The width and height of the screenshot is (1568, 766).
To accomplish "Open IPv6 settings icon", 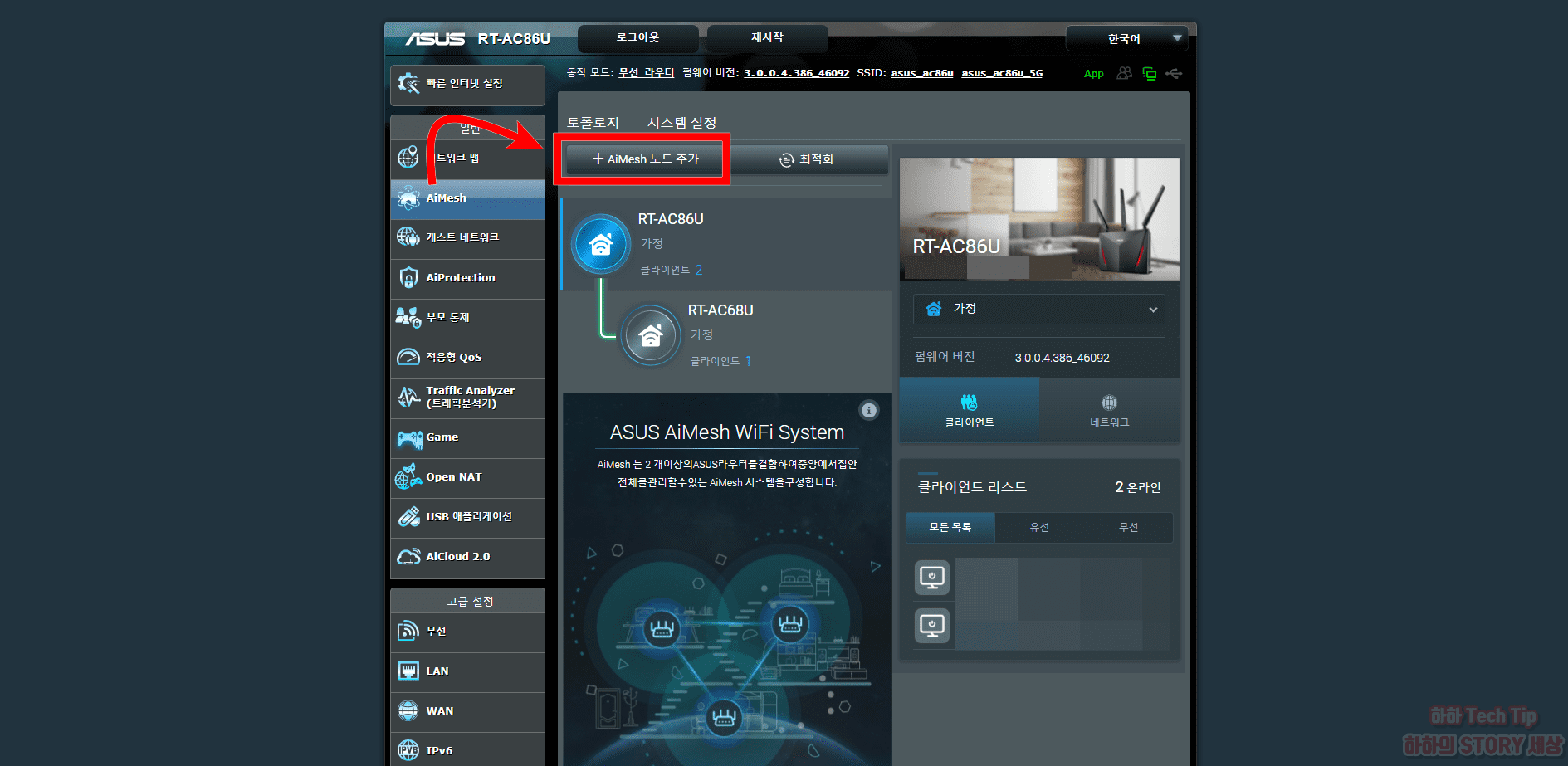I will pos(408,750).
